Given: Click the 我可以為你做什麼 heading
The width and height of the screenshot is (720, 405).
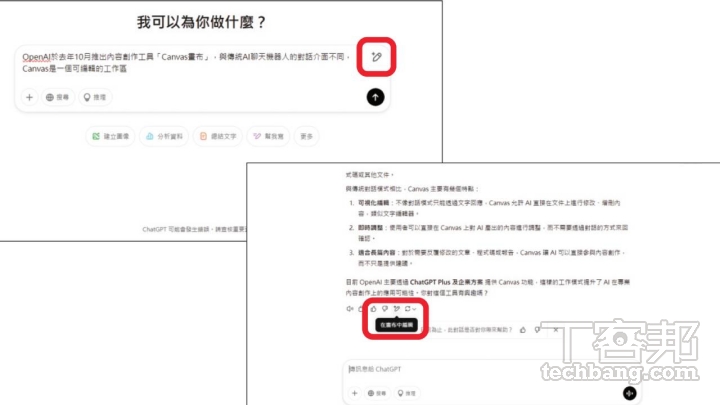Looking at the screenshot, I should point(201,22).
